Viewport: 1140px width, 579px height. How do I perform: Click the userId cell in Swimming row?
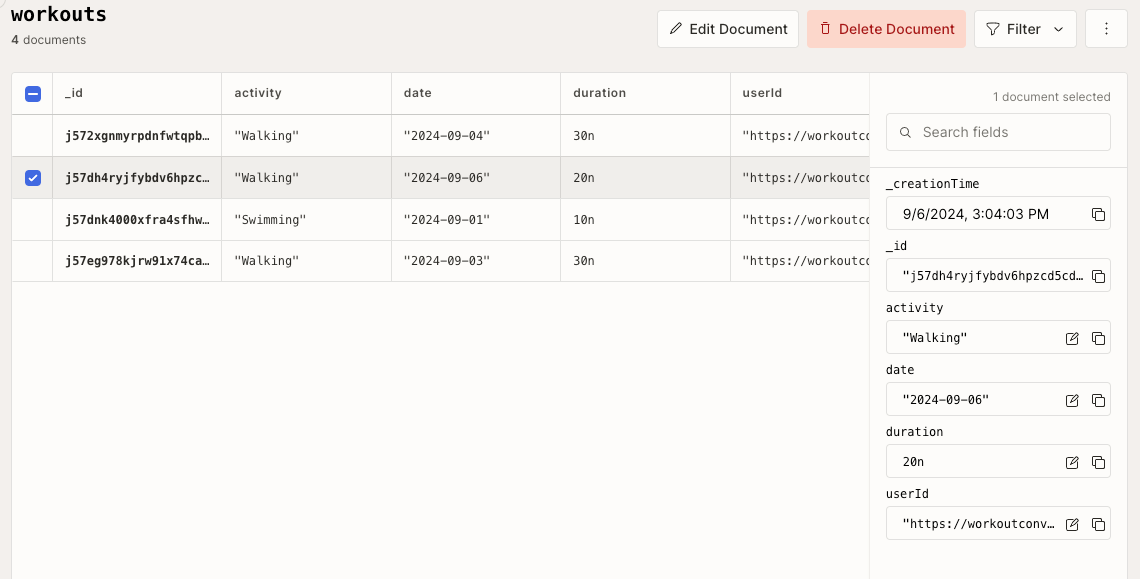[800, 220]
